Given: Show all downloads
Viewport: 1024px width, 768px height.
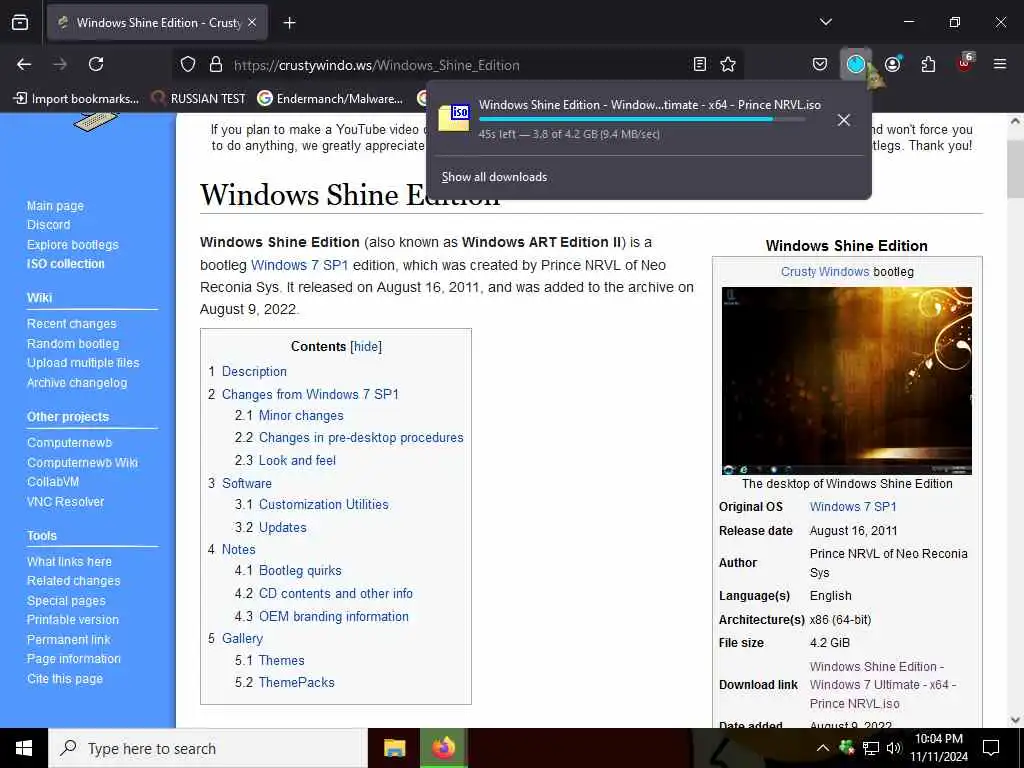Looking at the screenshot, I should click(x=494, y=177).
